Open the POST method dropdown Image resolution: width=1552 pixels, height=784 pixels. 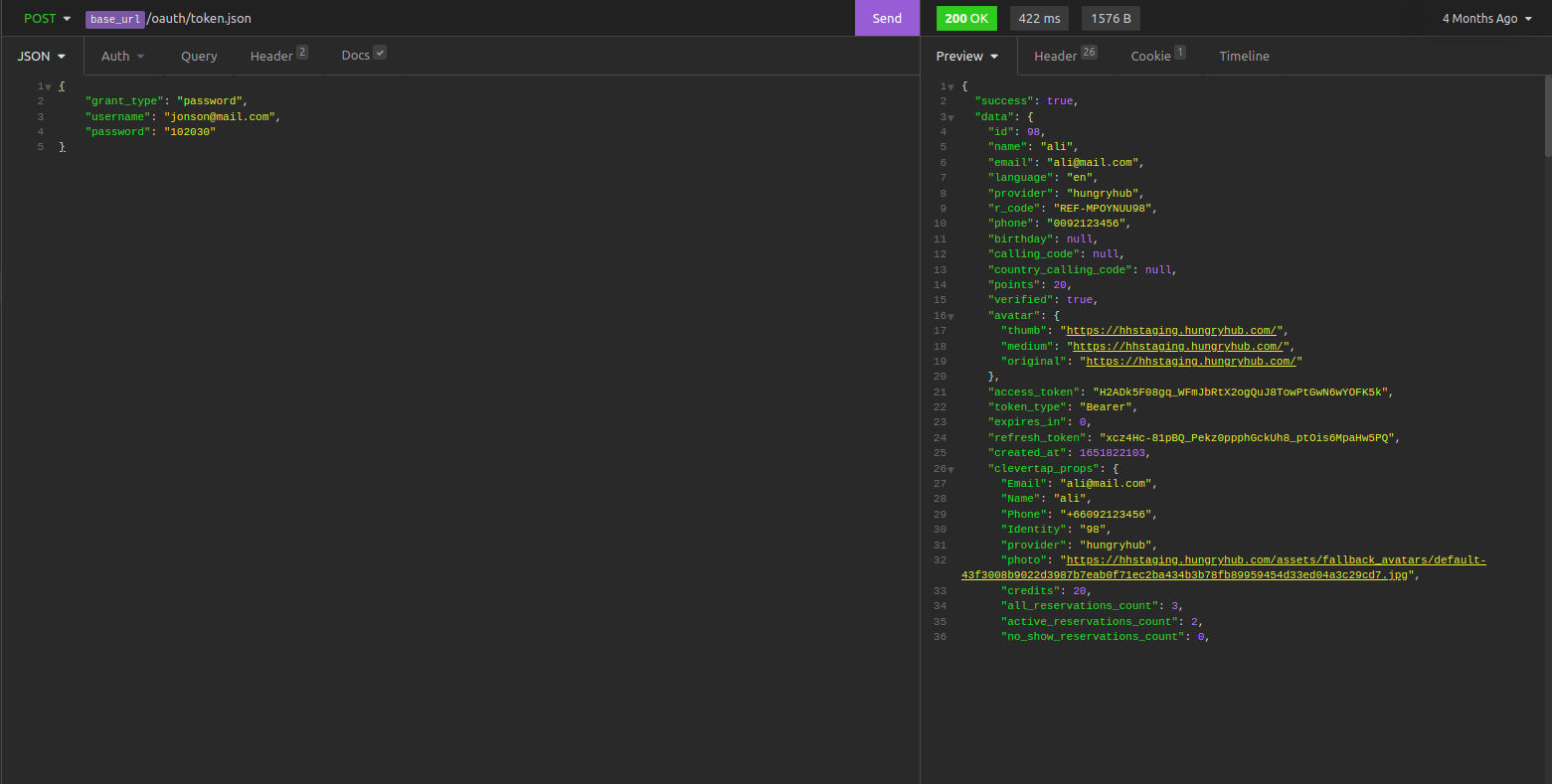(47, 18)
